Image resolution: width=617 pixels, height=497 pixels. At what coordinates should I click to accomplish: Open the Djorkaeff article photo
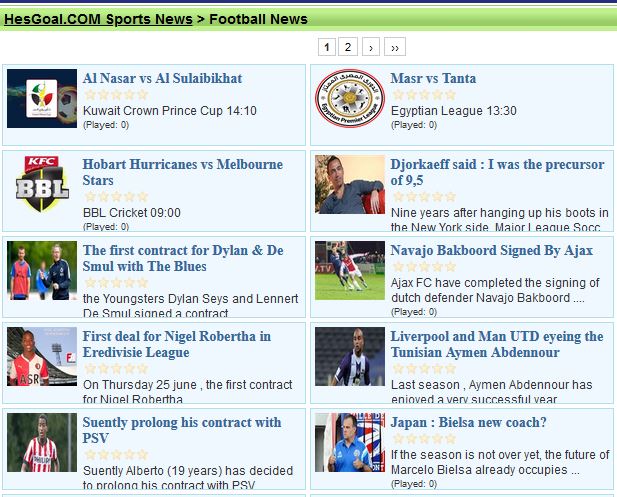pyautogui.click(x=350, y=184)
